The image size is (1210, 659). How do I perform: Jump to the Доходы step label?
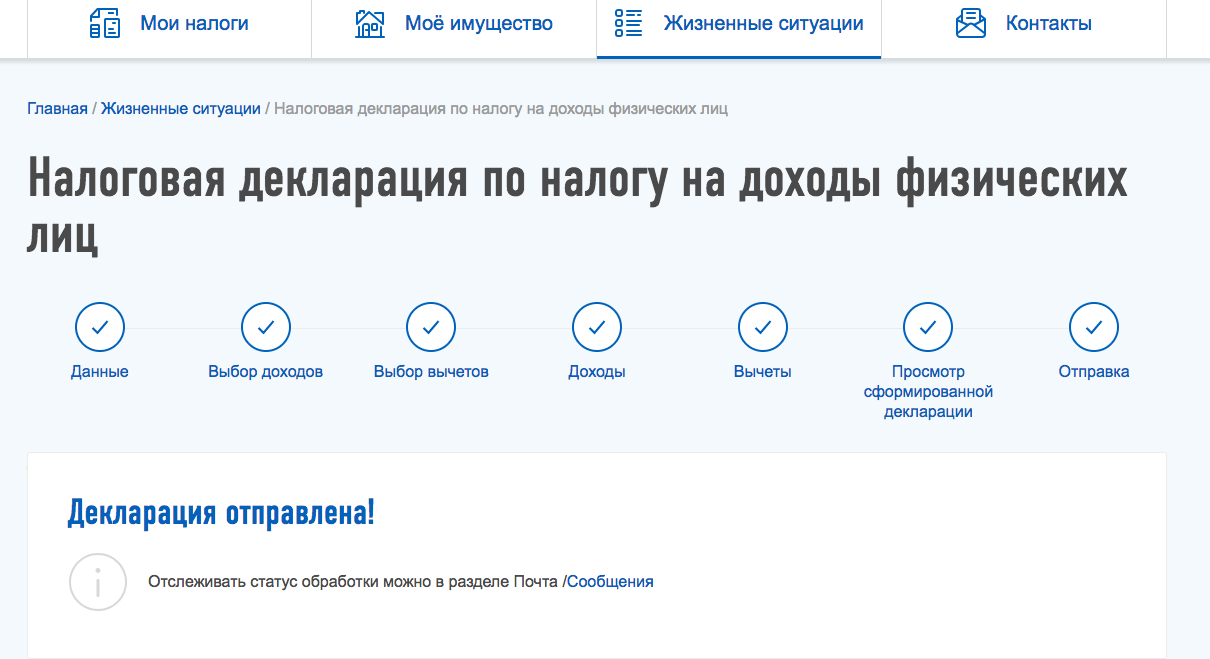pos(597,372)
